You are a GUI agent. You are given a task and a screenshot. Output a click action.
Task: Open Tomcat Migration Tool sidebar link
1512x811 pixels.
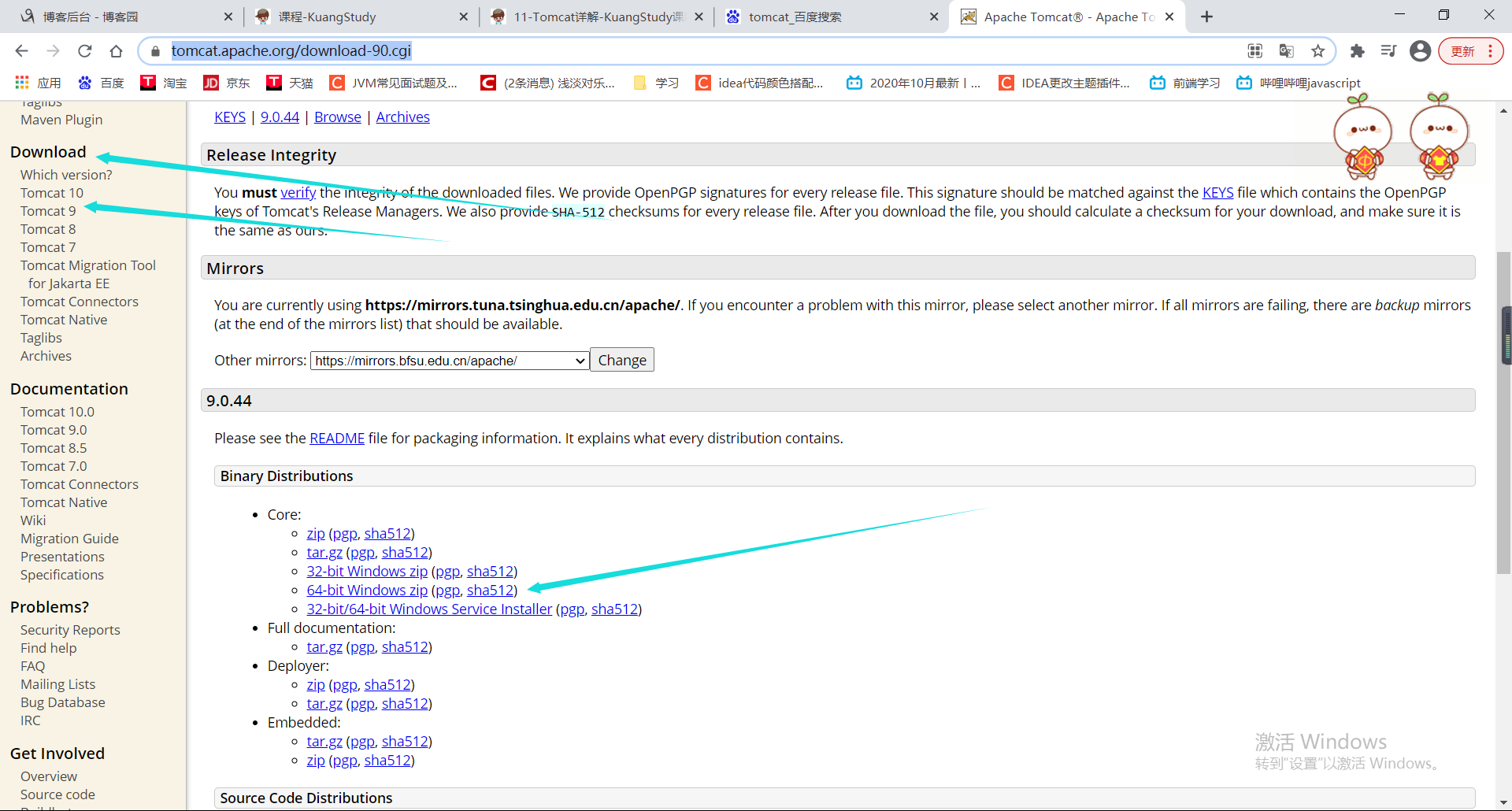pyautogui.click(x=88, y=274)
